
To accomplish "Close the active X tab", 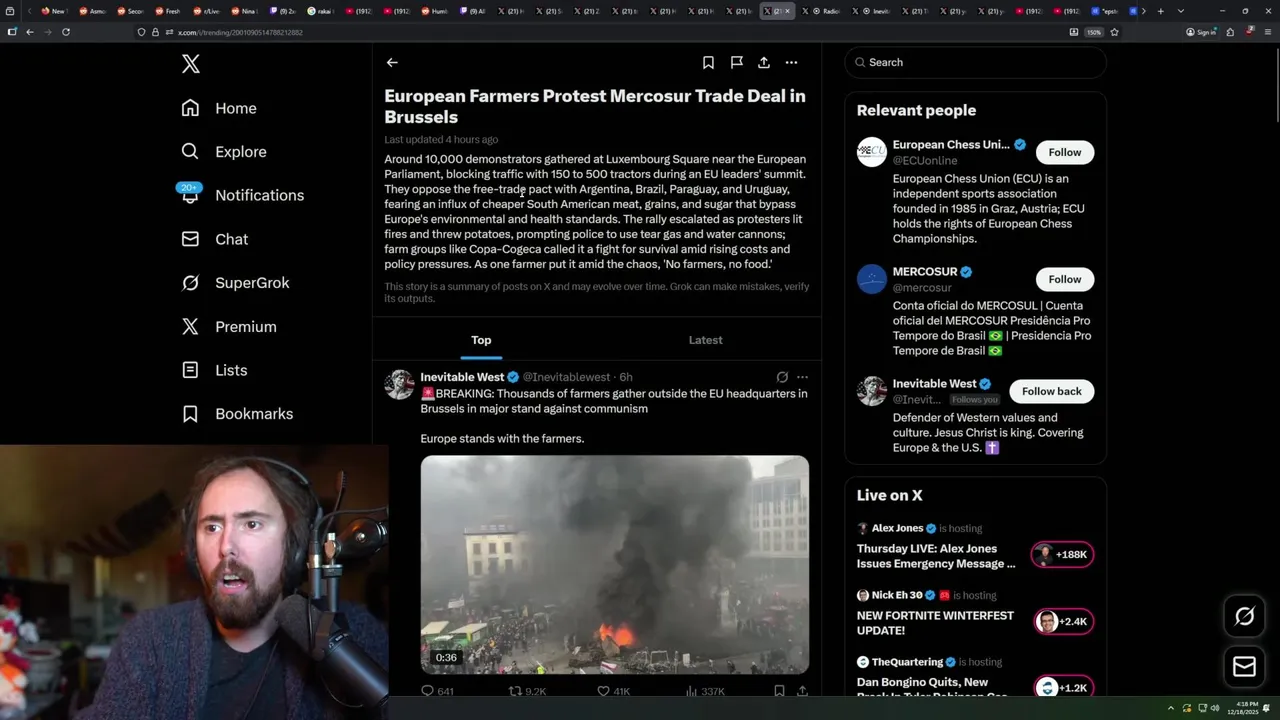I will coord(788,11).
